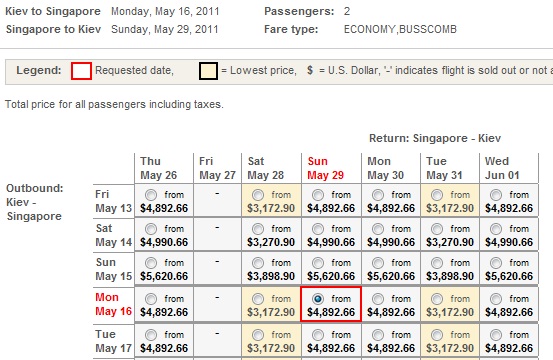
Task: Choose Mon May 16 outbound with Tue May 31 return
Action: point(437,299)
